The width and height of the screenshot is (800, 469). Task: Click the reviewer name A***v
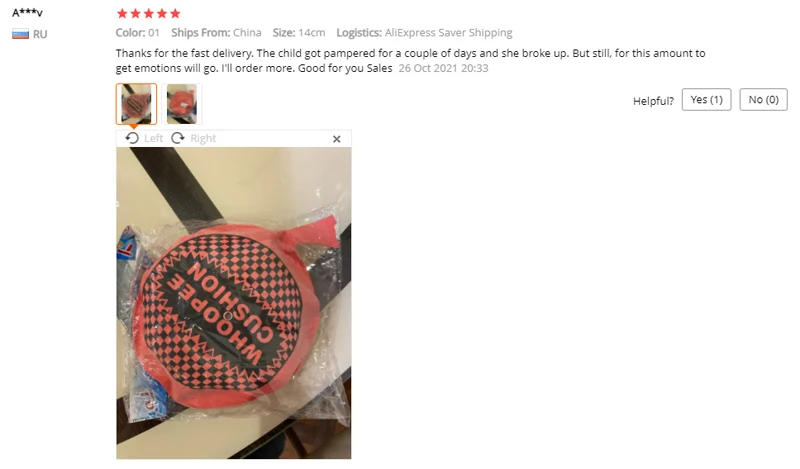coord(28,12)
